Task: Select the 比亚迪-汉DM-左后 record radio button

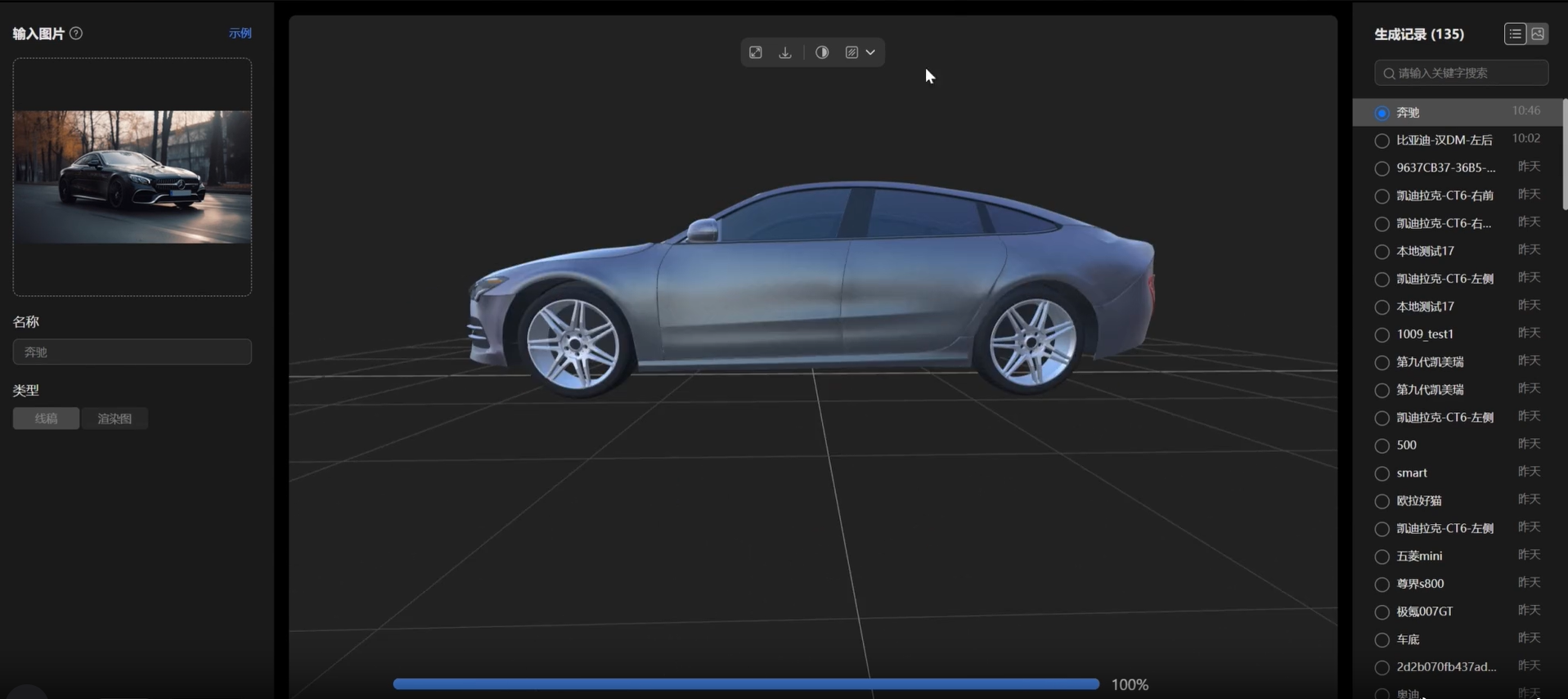Action: click(1382, 141)
